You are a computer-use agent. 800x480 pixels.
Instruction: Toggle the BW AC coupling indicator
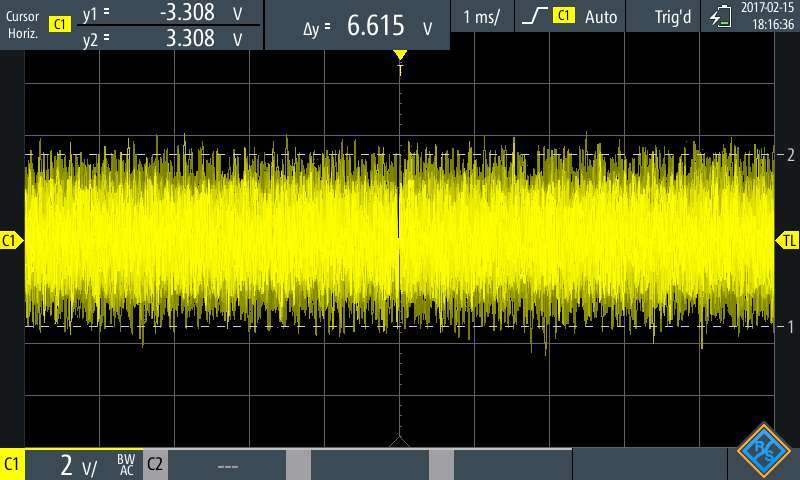point(126,465)
